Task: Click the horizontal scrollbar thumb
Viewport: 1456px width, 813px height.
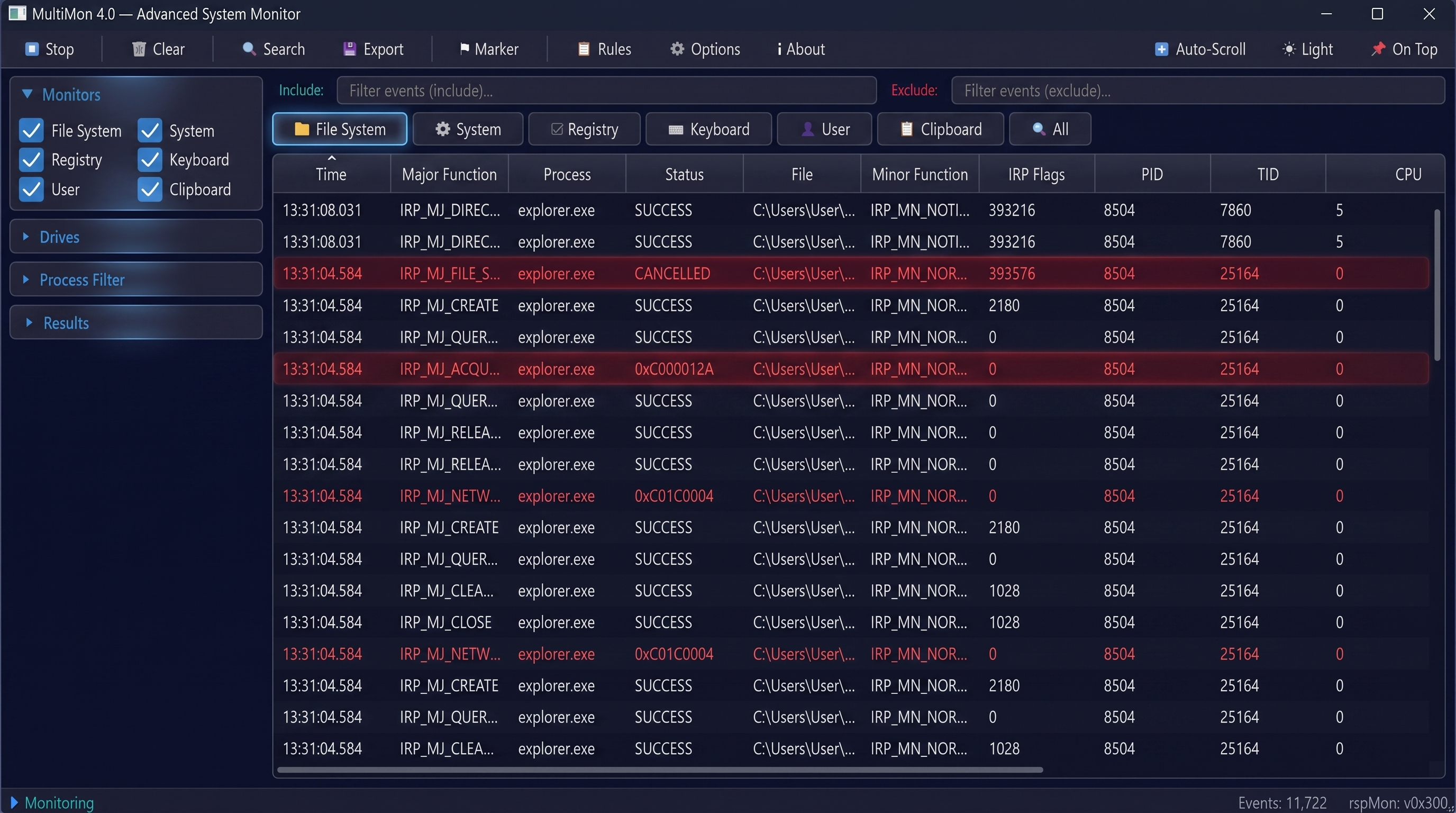Action: point(660,770)
